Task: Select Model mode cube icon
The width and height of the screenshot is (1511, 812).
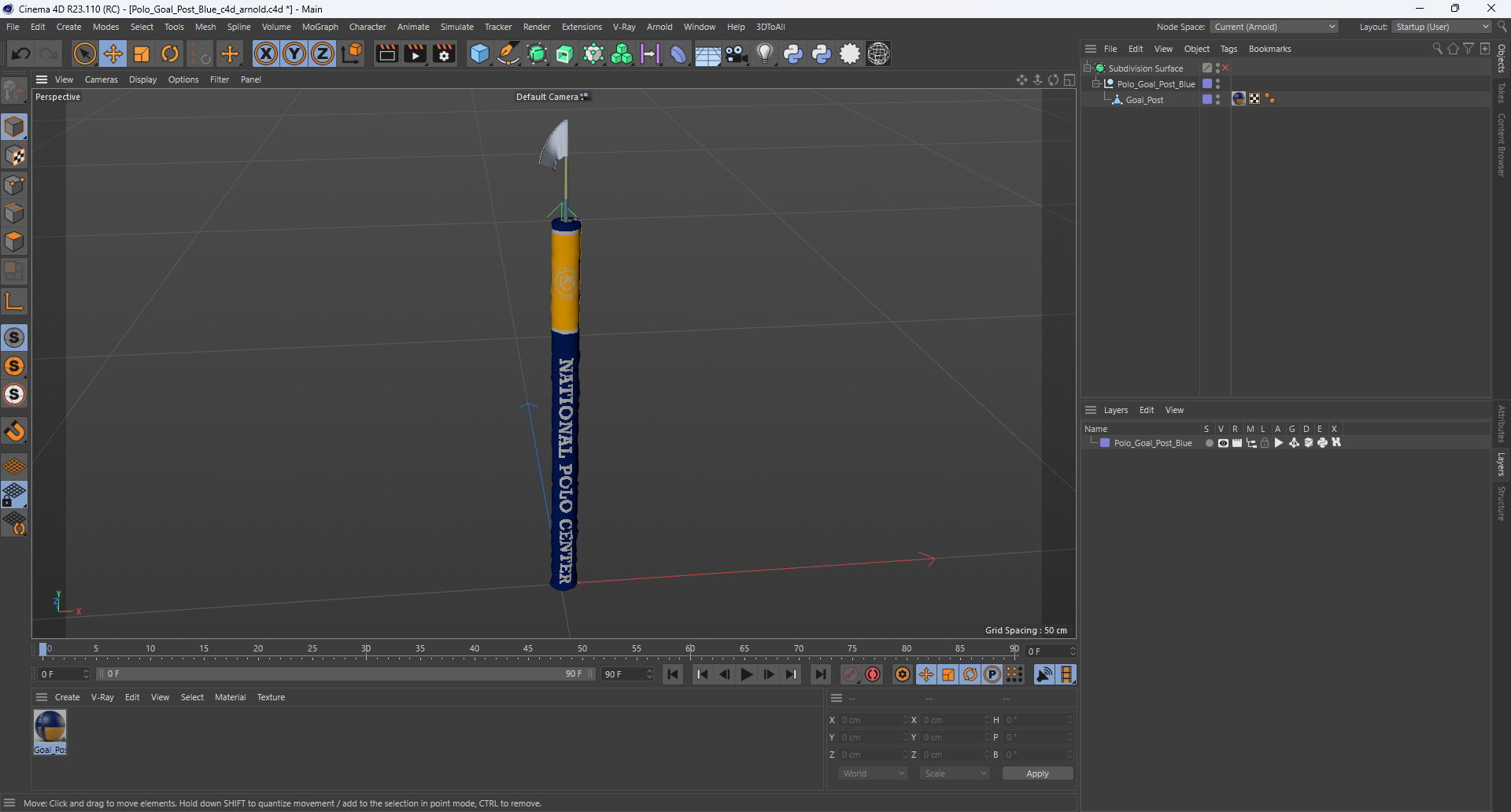Action: coord(14,127)
